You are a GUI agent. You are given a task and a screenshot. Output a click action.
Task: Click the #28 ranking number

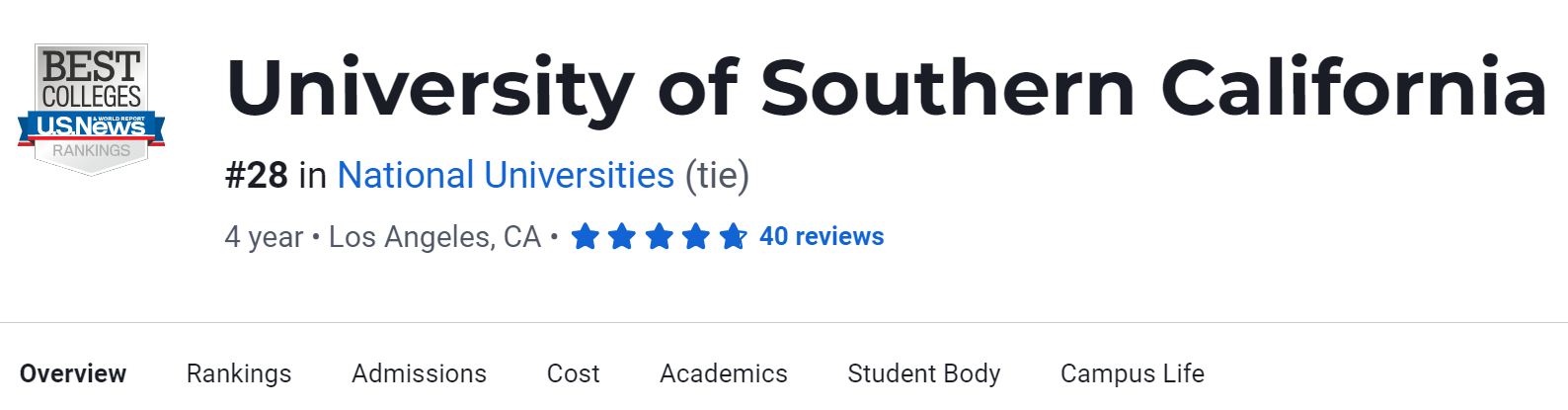[x=257, y=176]
